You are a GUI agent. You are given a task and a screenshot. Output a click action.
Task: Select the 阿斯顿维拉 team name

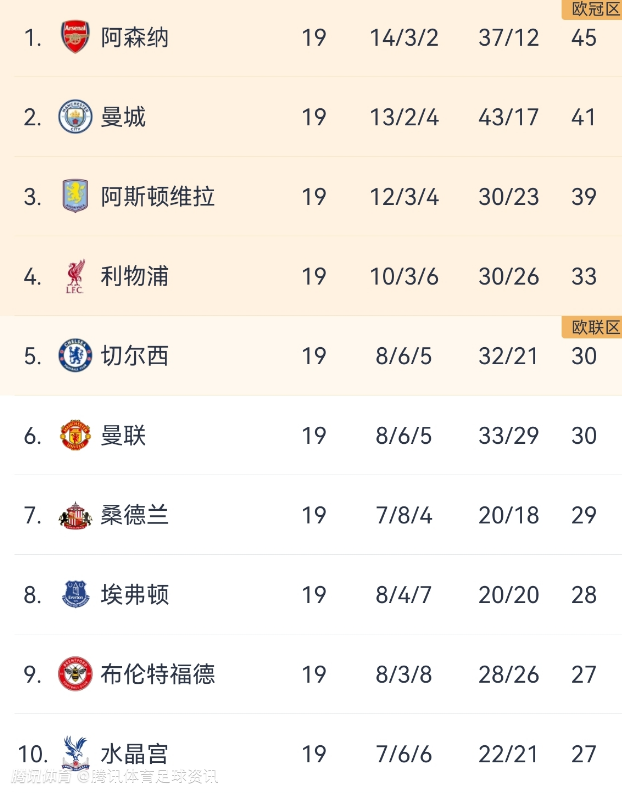point(157,196)
